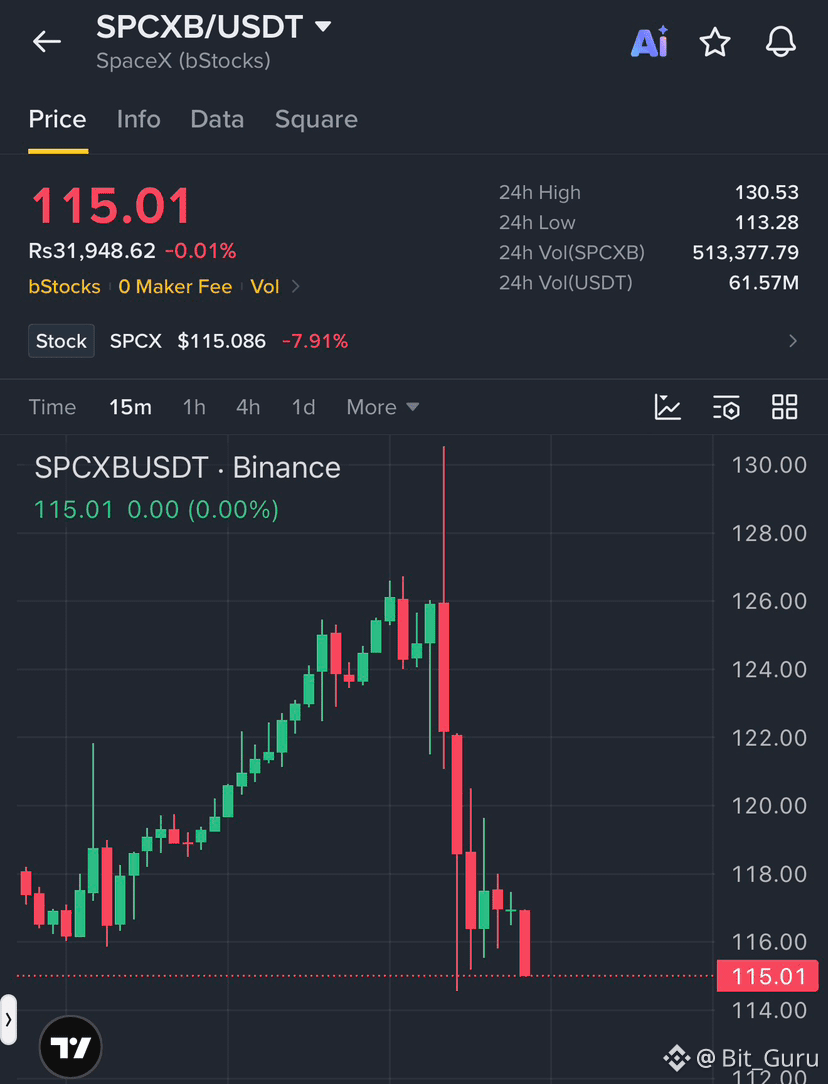Tap the 130.00 price axis label
The height and width of the screenshot is (1084, 828).
point(769,465)
